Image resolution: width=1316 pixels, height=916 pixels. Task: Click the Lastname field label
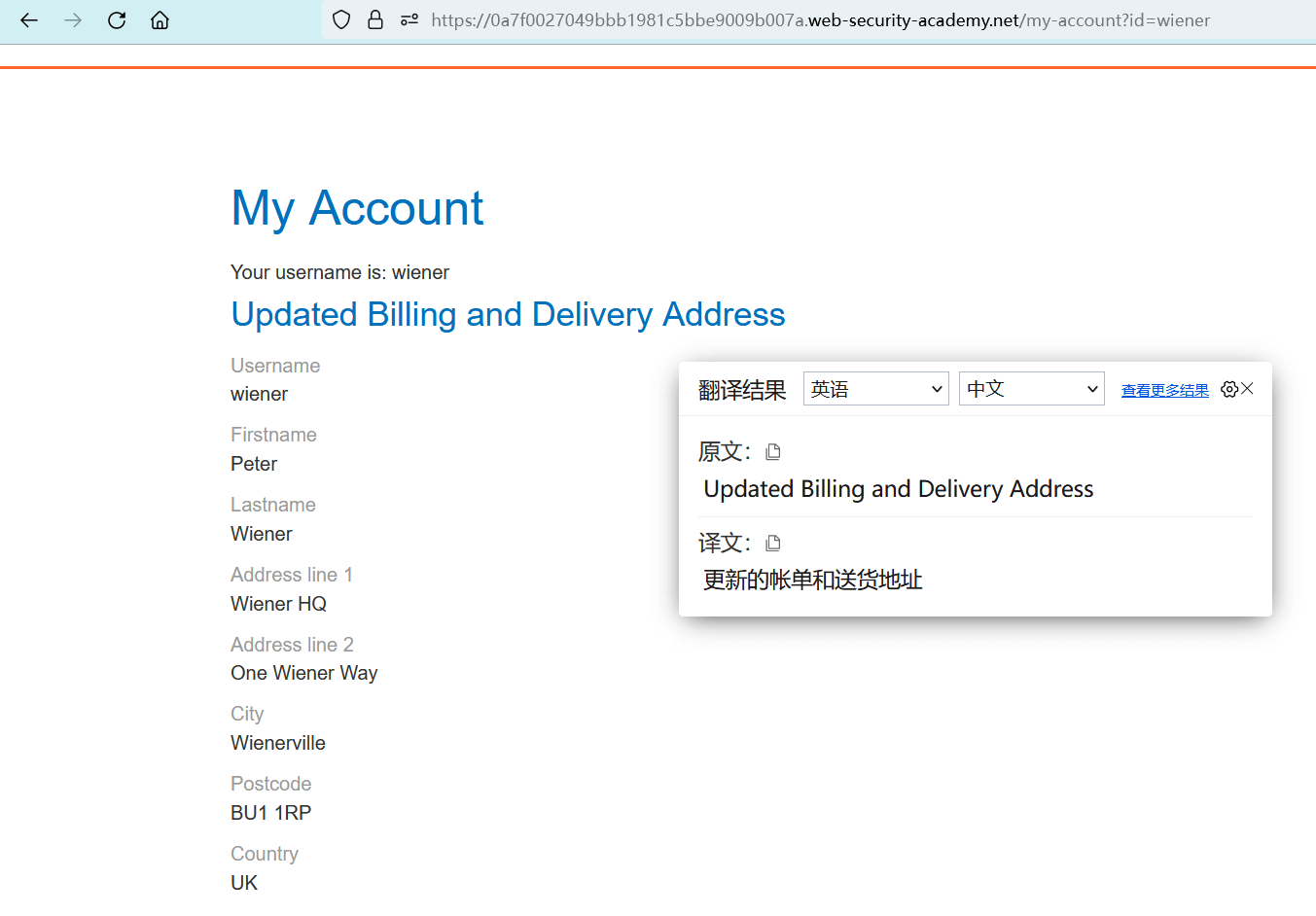pyautogui.click(x=273, y=505)
